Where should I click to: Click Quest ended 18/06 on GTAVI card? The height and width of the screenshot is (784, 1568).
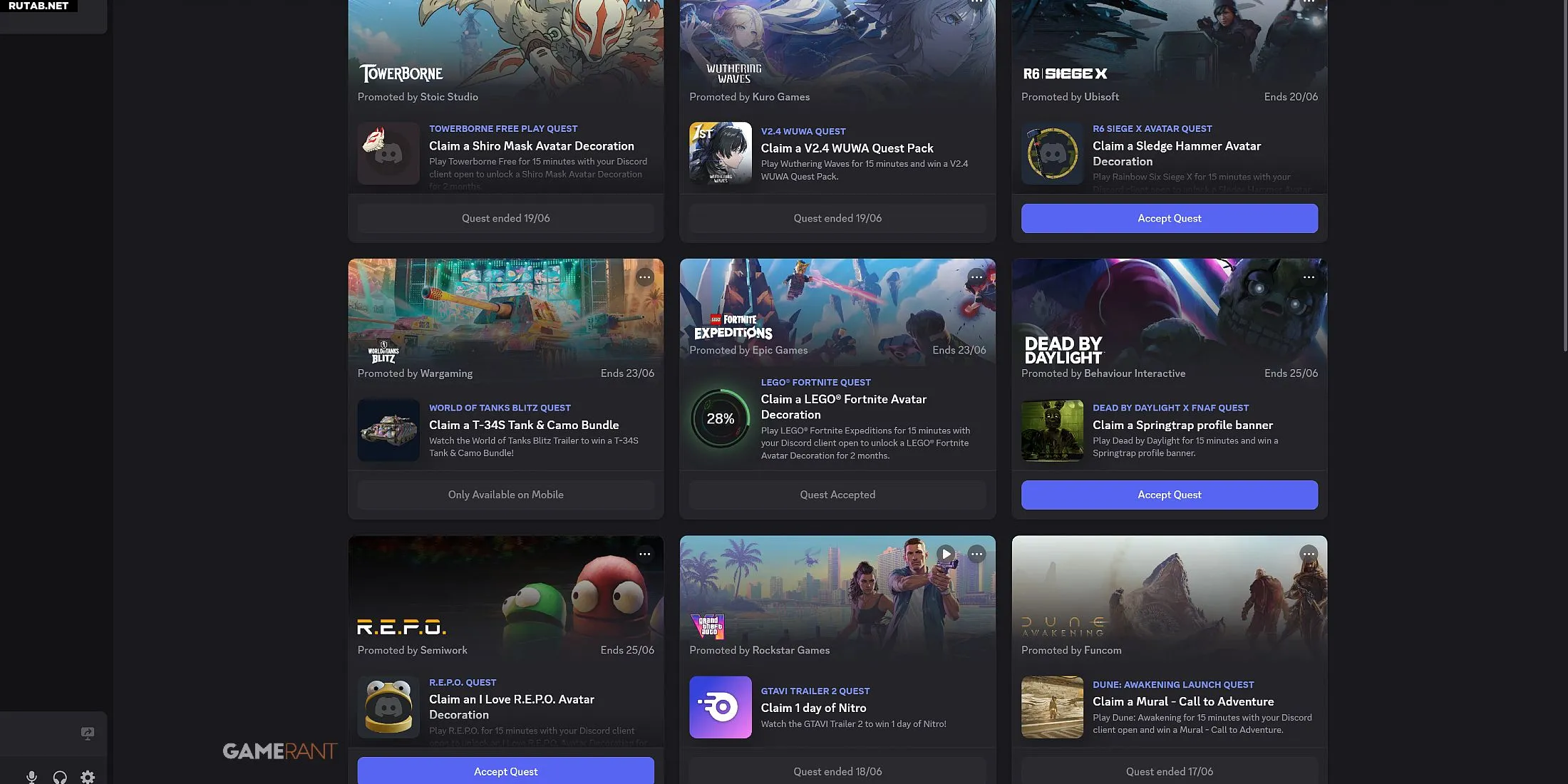[837, 770]
